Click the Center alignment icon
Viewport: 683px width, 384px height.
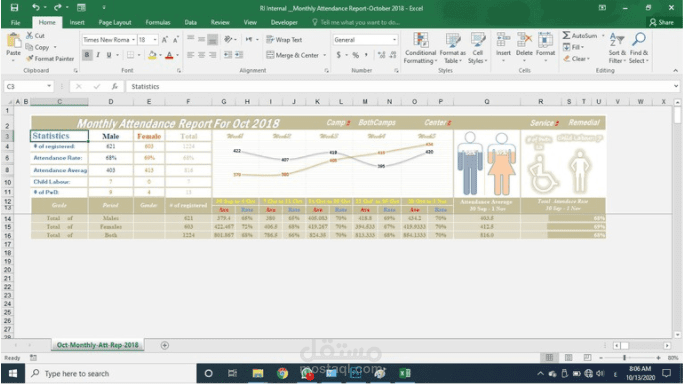point(201,55)
